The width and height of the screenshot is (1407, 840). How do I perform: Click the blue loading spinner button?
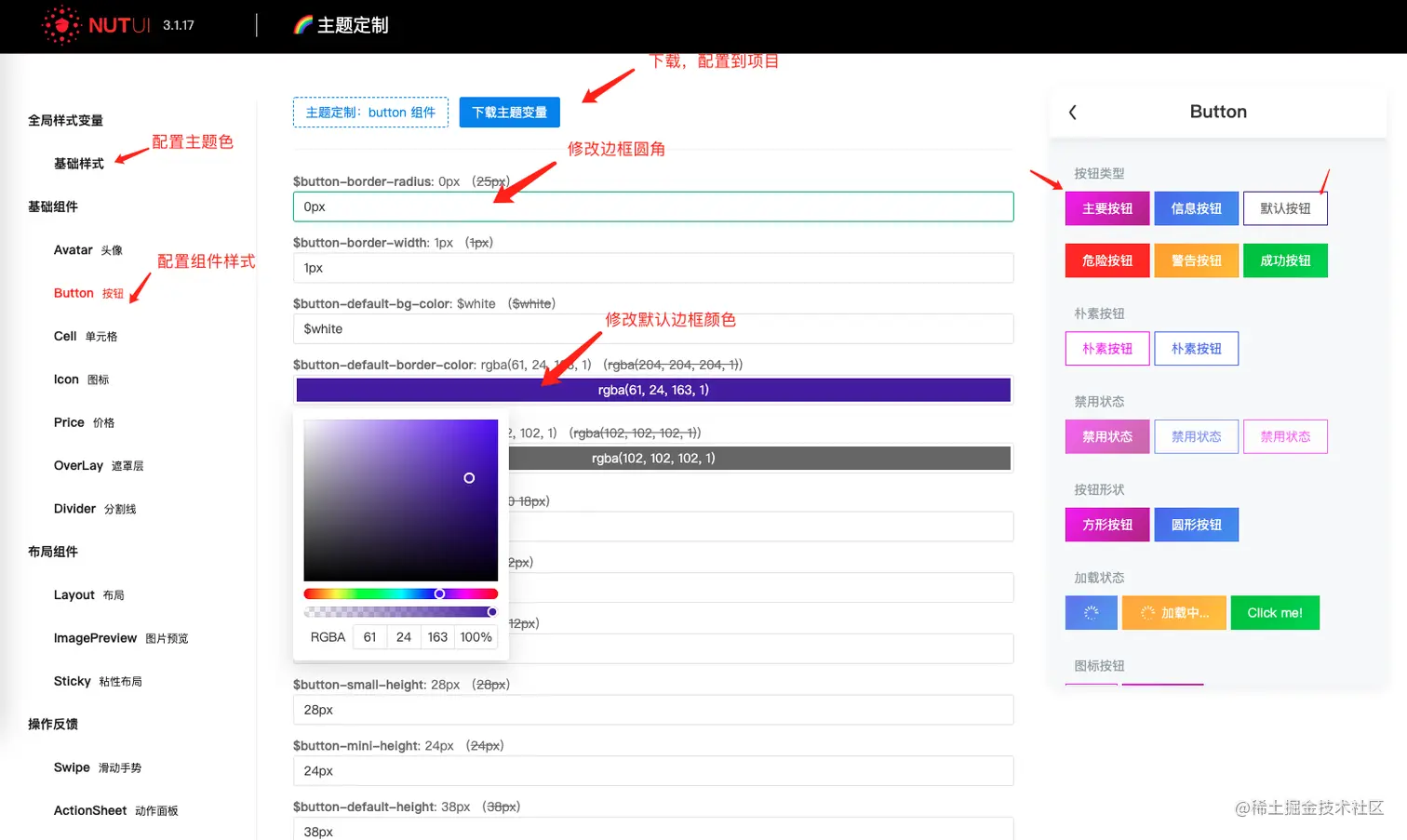tap(1091, 612)
